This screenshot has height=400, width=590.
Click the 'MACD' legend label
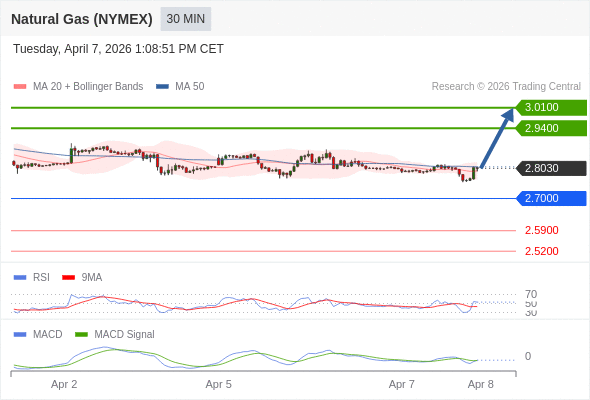tap(48, 335)
